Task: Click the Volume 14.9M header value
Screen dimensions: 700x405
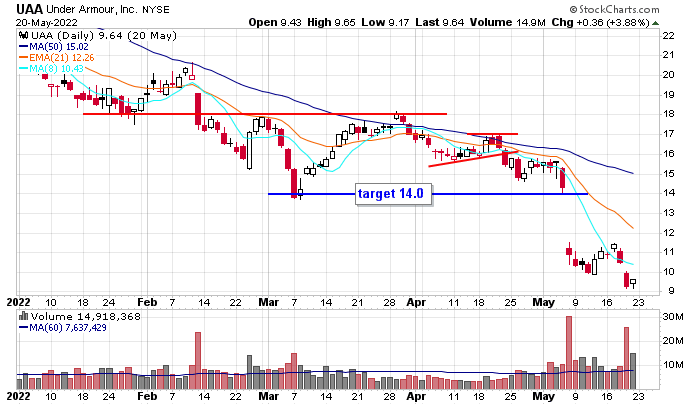Action: tap(508, 22)
